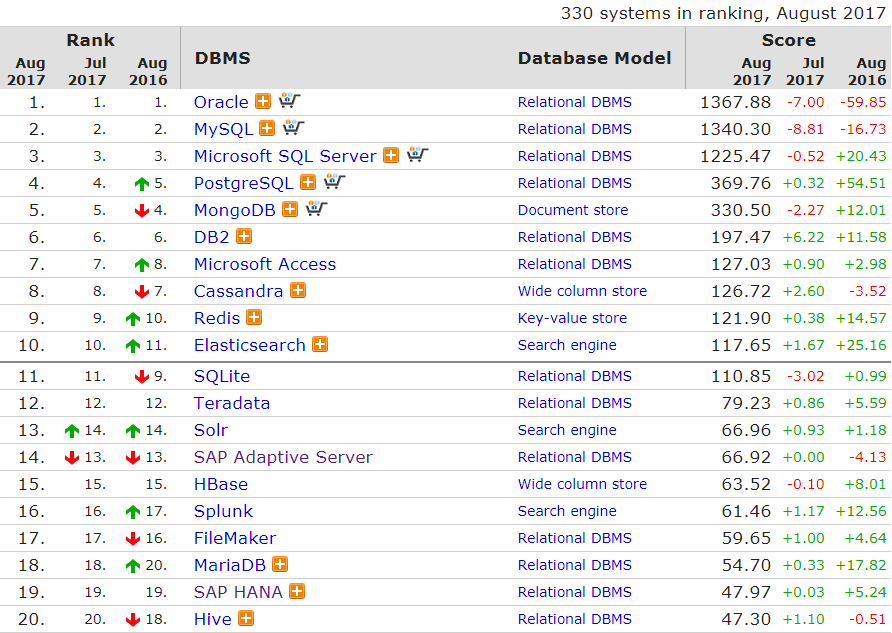Click the orange plus icon next to PostgreSQL
This screenshot has width=892, height=633.
[308, 182]
